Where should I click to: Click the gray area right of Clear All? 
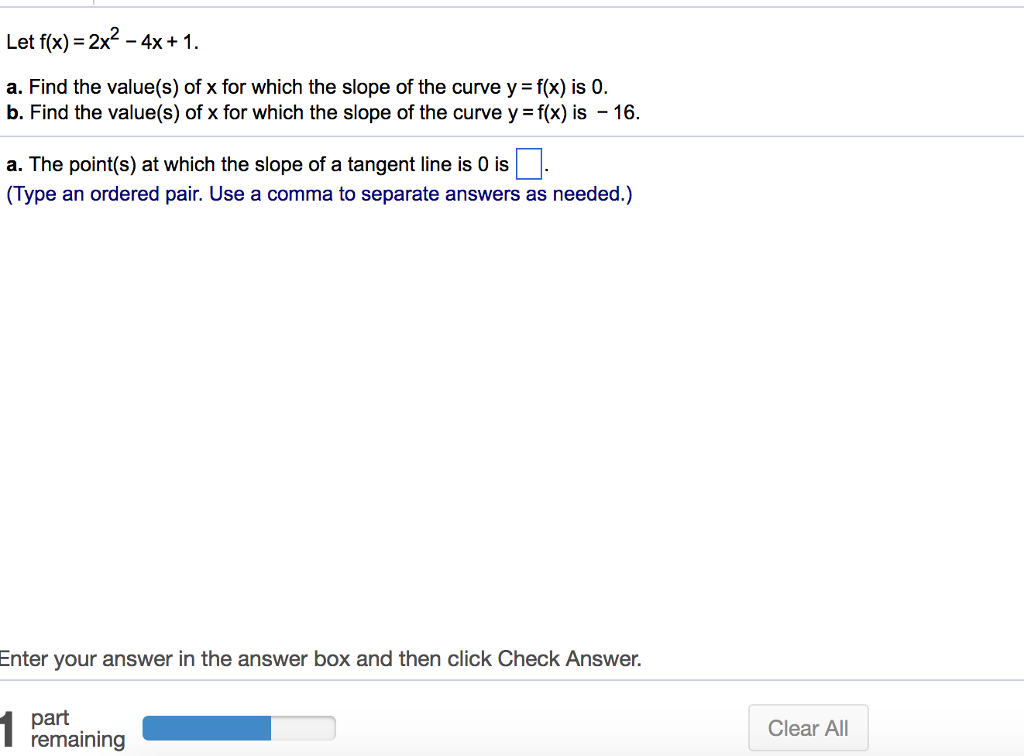pos(950,727)
